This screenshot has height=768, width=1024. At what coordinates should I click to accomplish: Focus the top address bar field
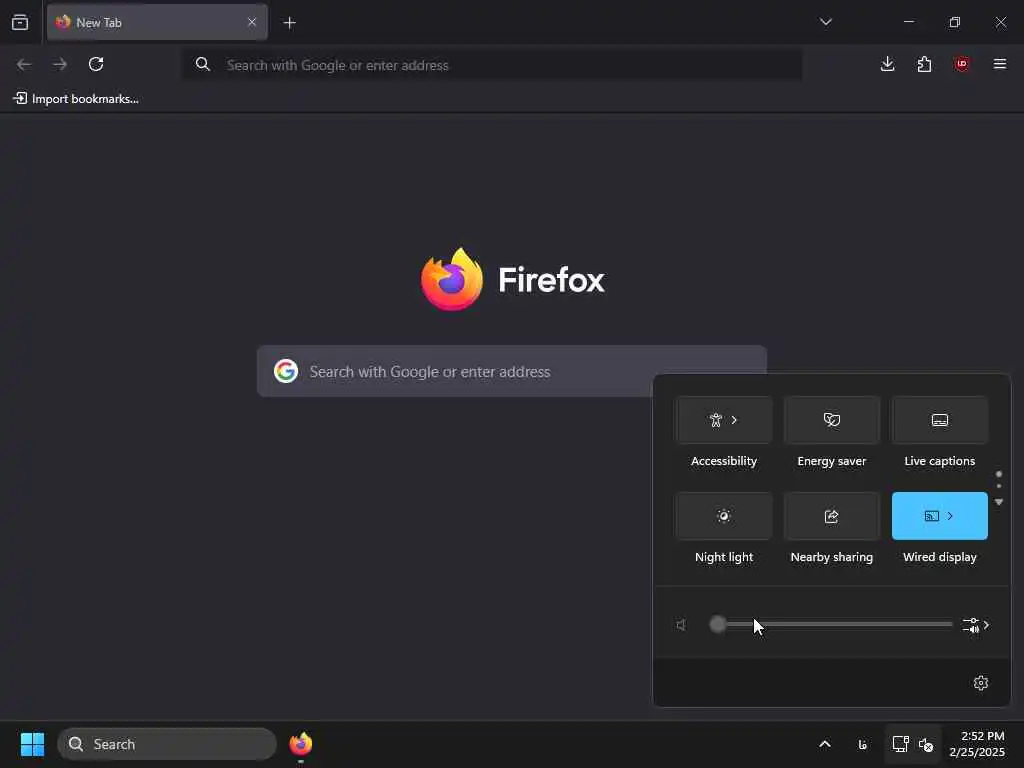tap(492, 65)
